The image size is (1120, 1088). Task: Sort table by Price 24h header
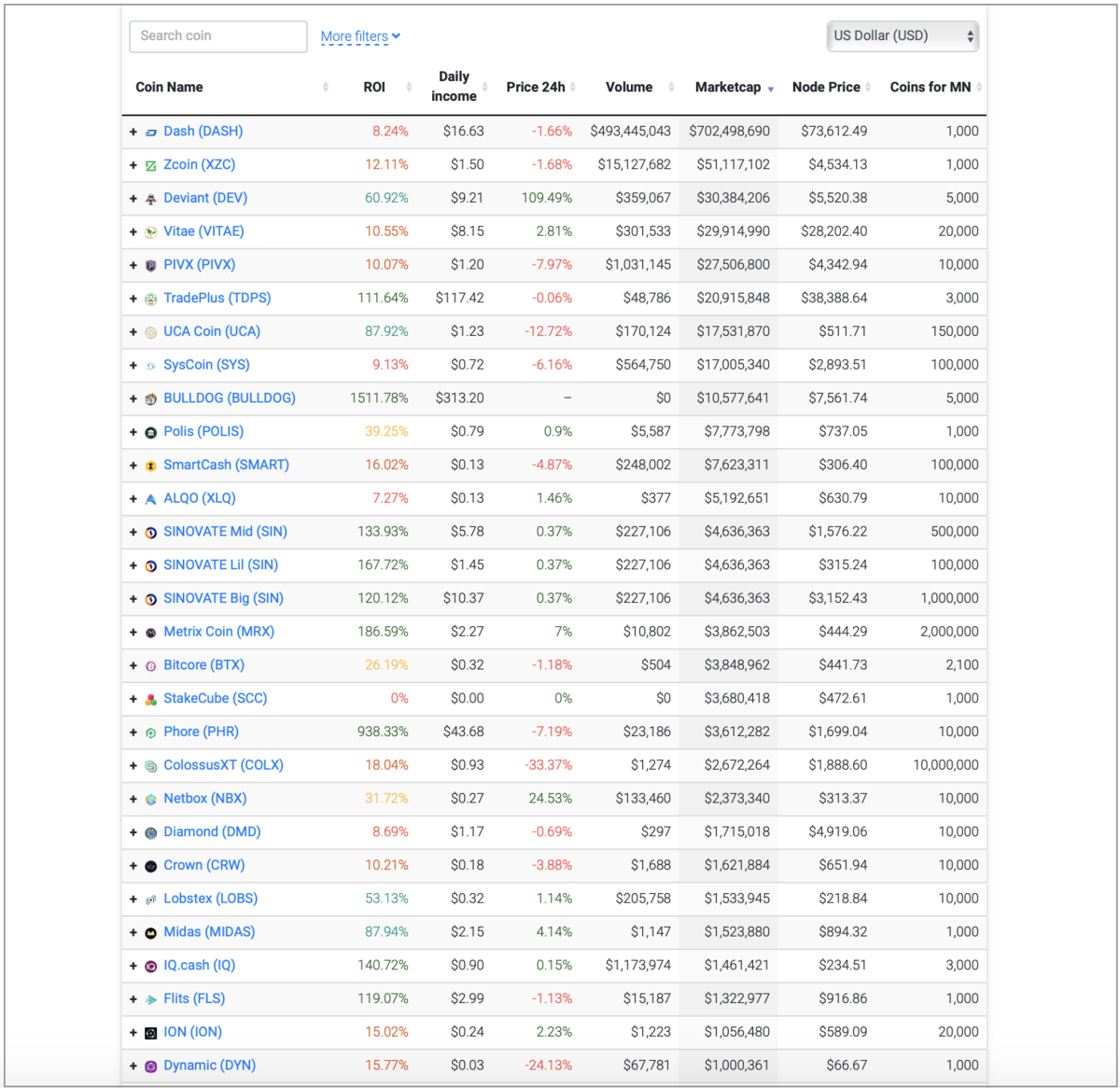tap(536, 87)
